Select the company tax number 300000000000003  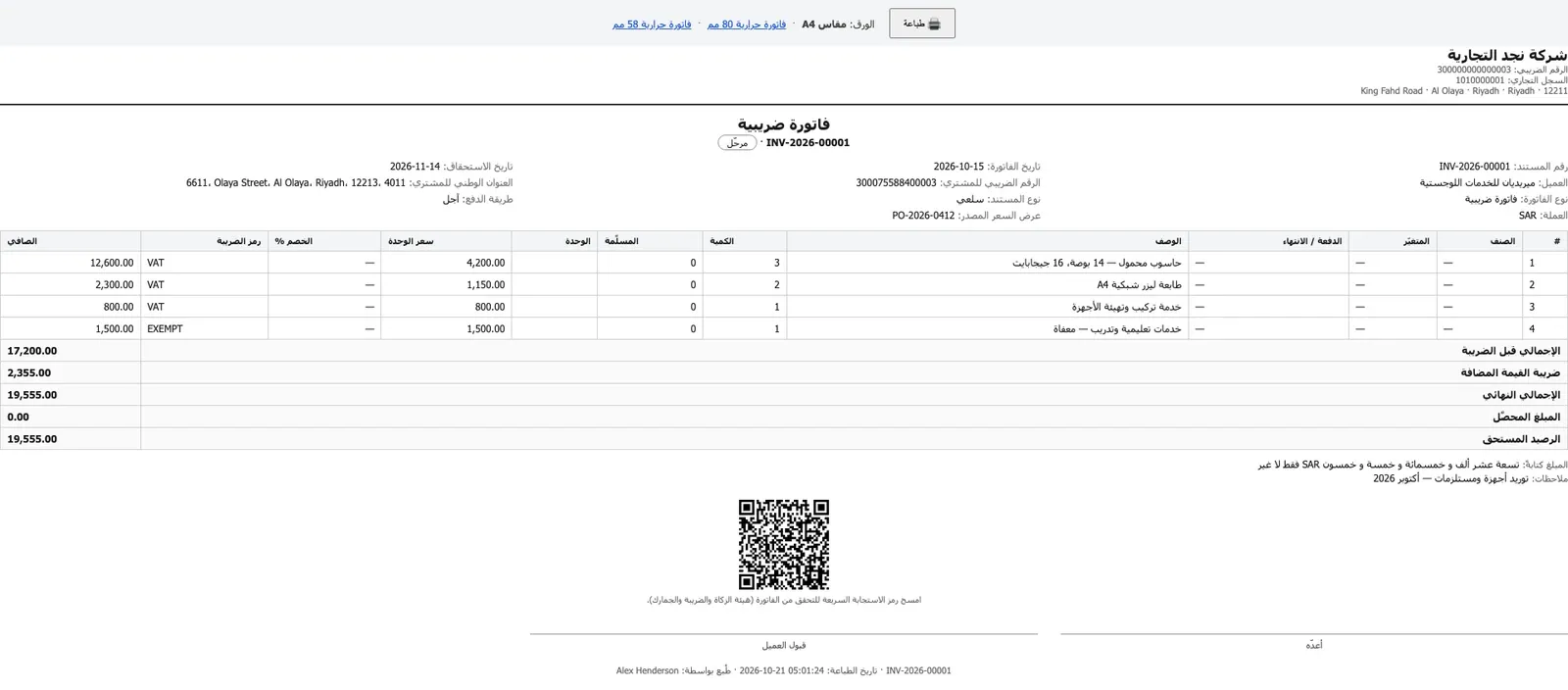click(x=1474, y=70)
